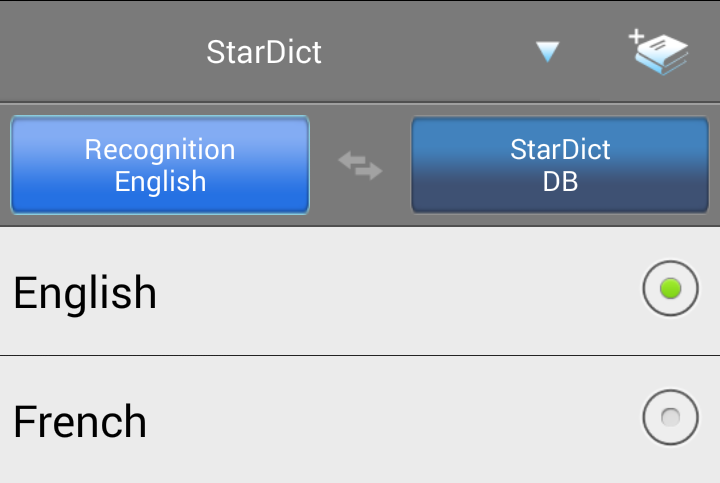720x483 pixels.
Task: Open the dropdown triangle next to StarDict
Action: (x=547, y=52)
